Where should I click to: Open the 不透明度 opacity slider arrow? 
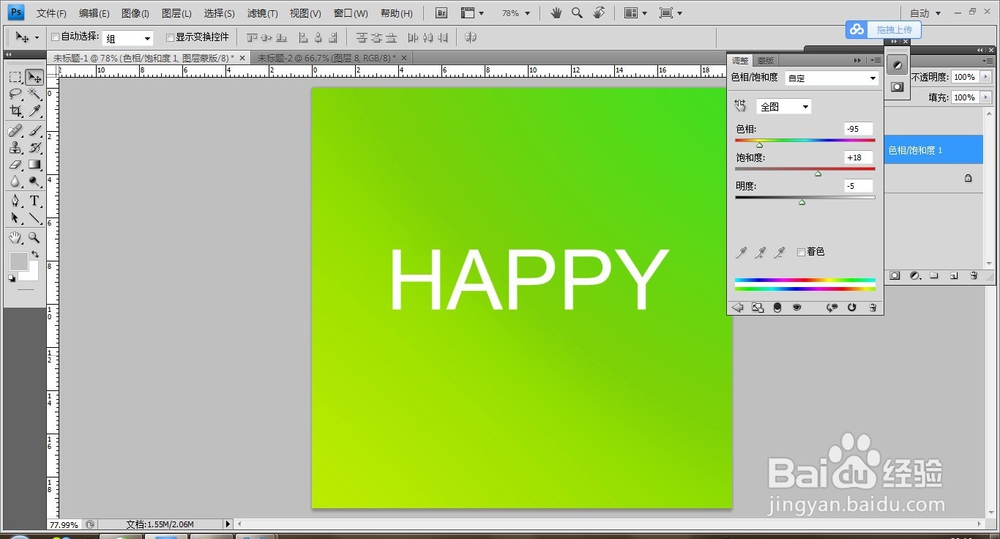tap(986, 77)
